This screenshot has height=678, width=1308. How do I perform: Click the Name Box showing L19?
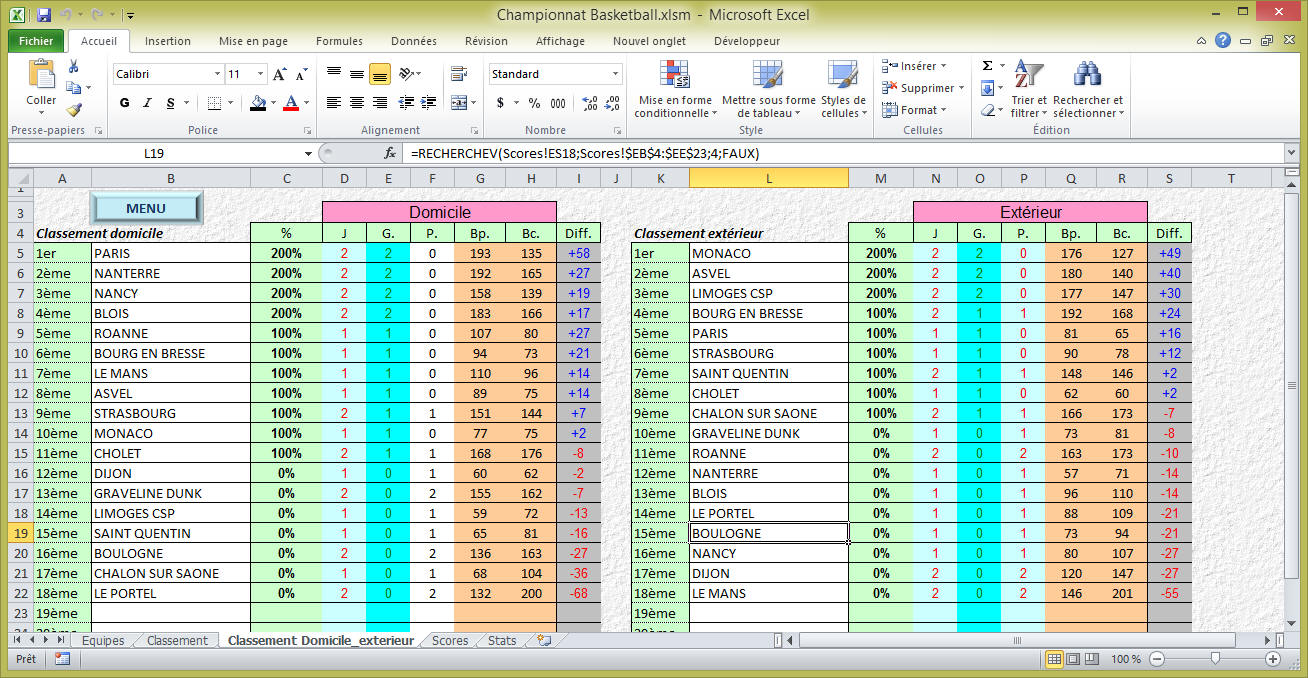click(153, 153)
